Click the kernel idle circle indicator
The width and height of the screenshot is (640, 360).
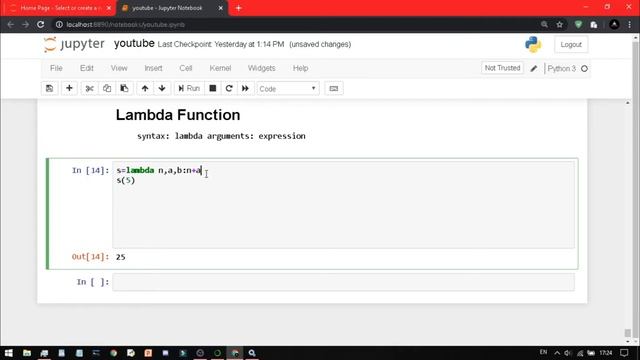584,69
